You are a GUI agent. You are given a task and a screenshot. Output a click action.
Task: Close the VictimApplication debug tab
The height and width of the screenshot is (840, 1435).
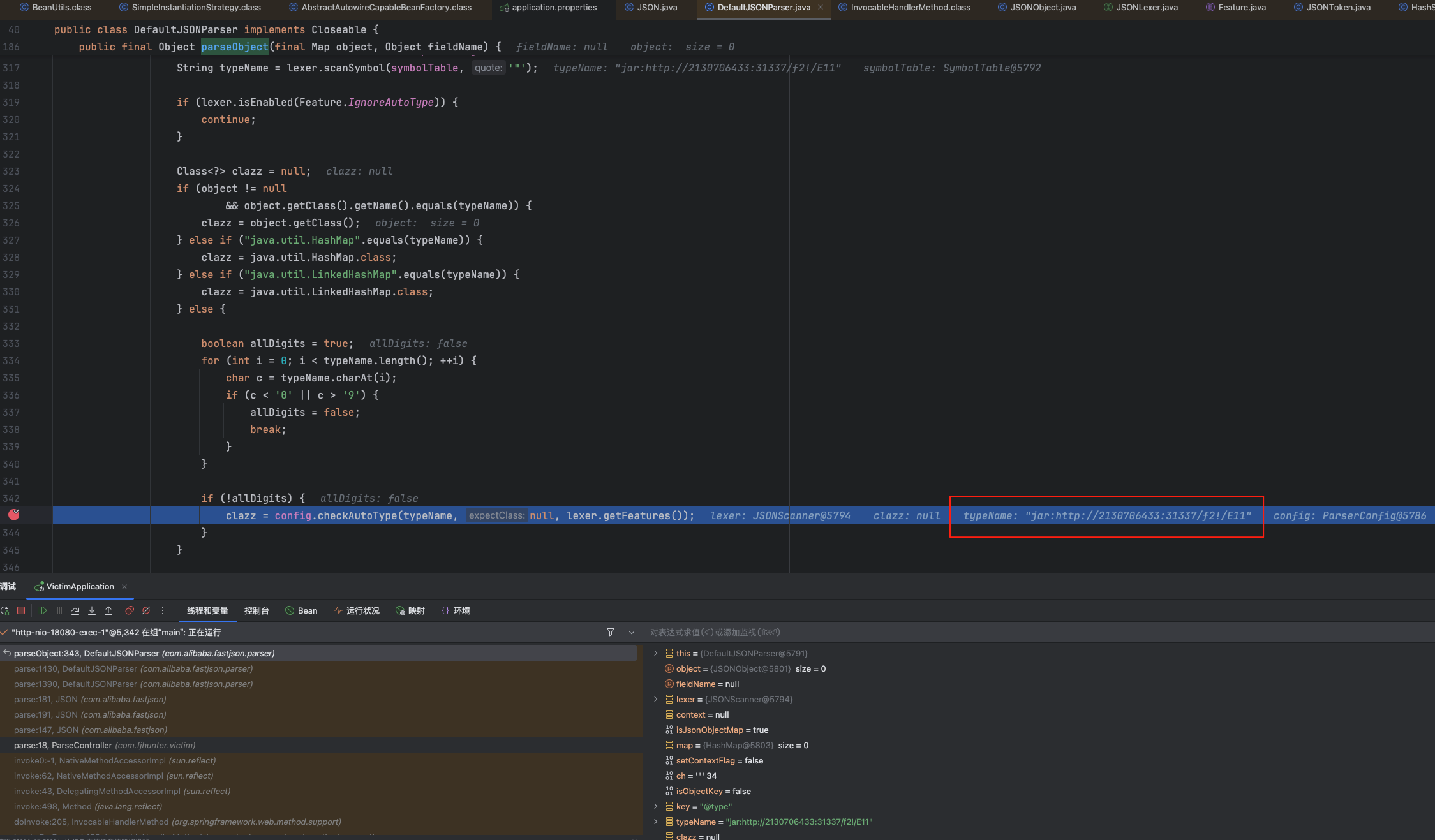click(124, 587)
